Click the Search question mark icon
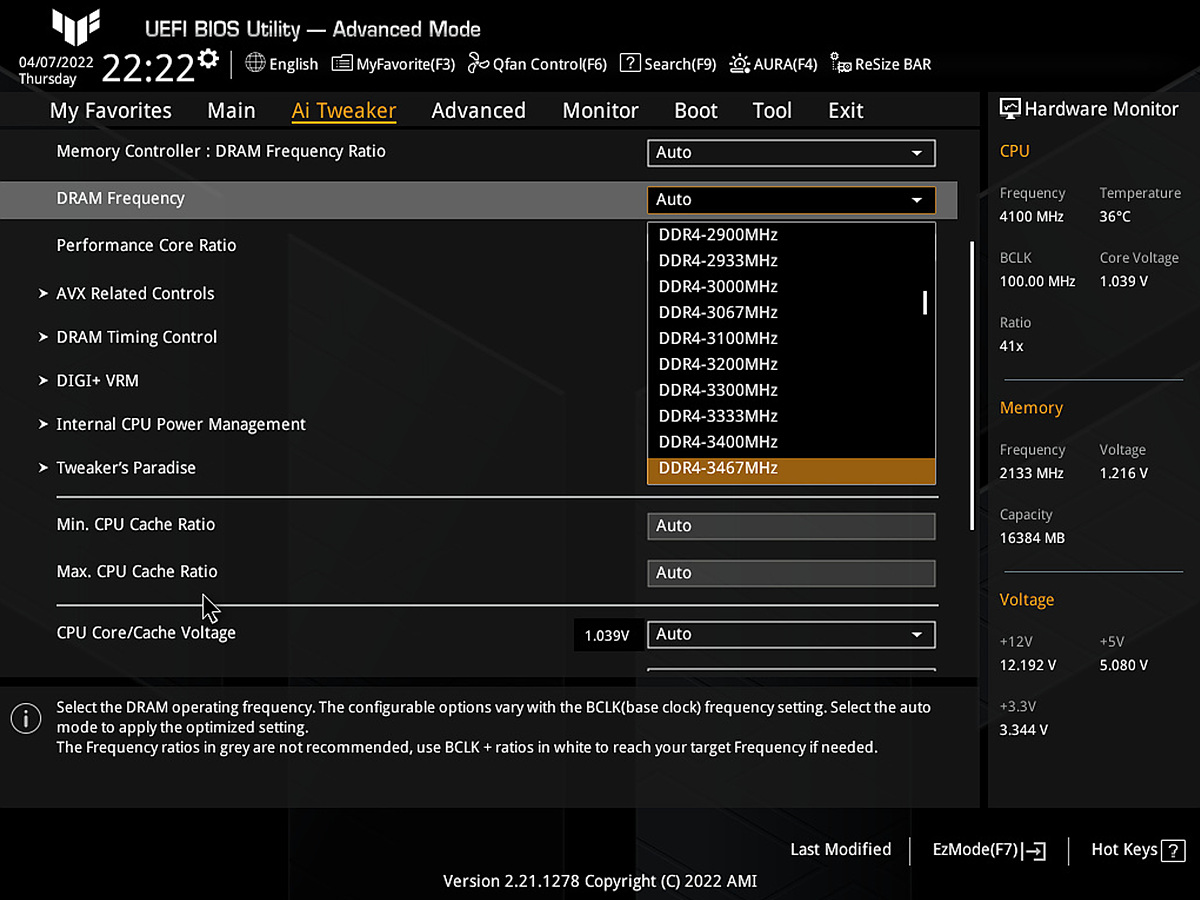Screen dimensions: 1200x900 (630, 63)
